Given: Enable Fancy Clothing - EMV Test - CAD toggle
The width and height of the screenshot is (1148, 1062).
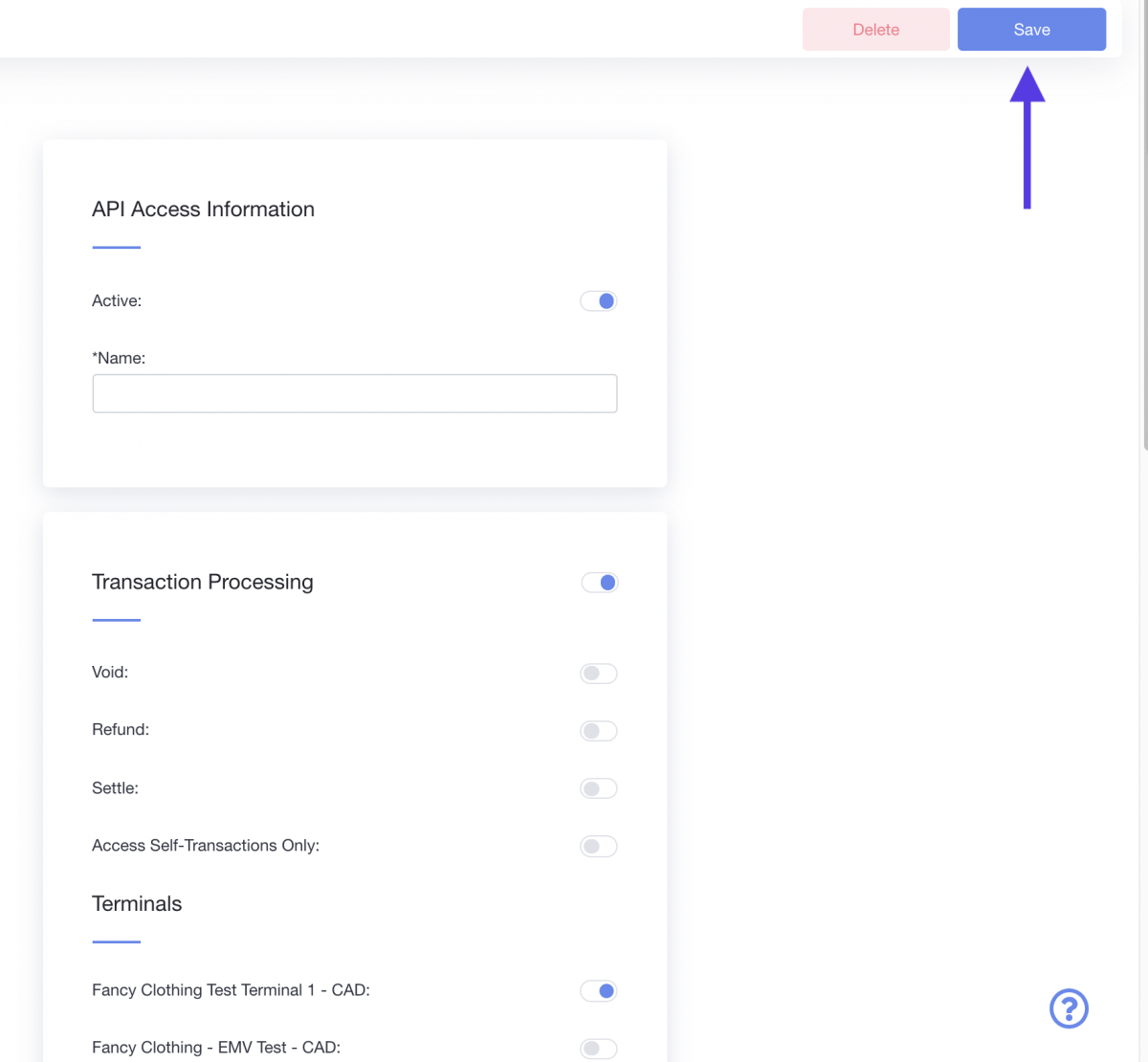Looking at the screenshot, I should [x=599, y=1049].
